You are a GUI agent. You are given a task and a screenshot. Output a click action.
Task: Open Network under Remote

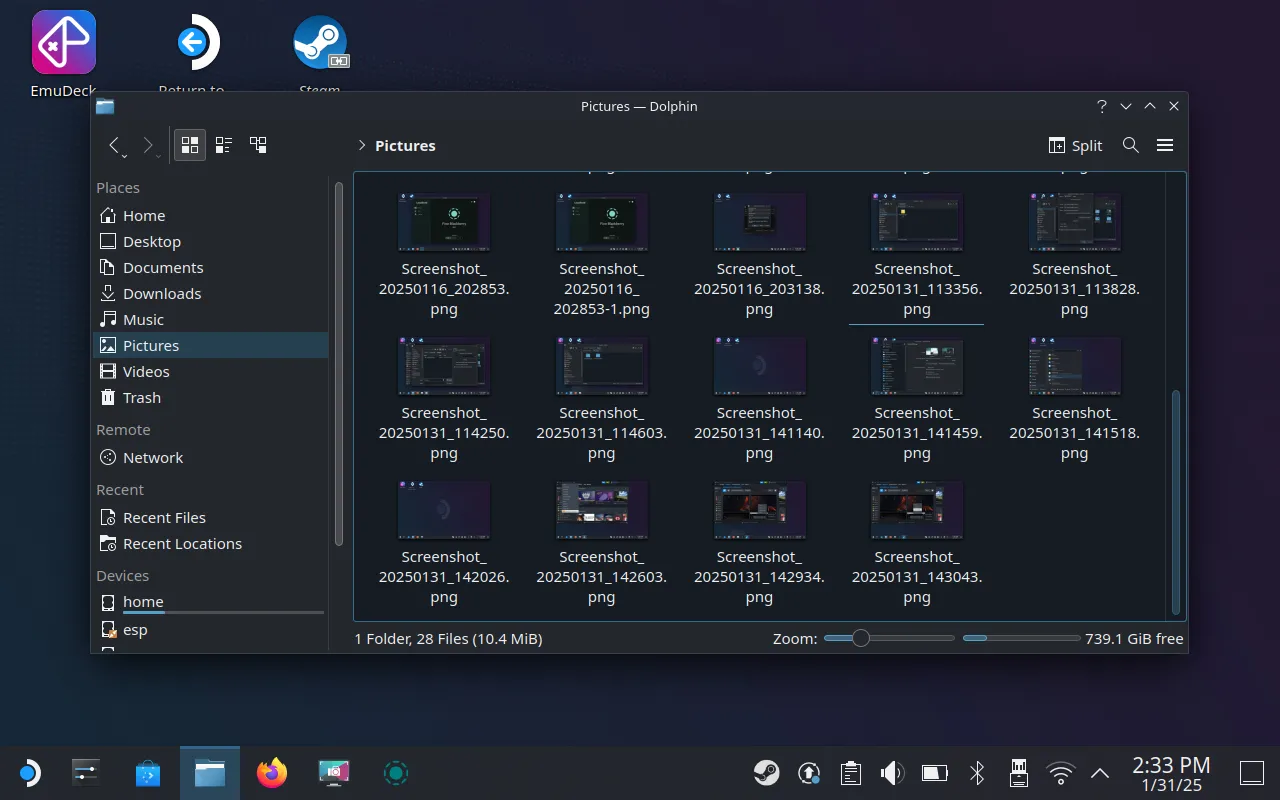[152, 457]
